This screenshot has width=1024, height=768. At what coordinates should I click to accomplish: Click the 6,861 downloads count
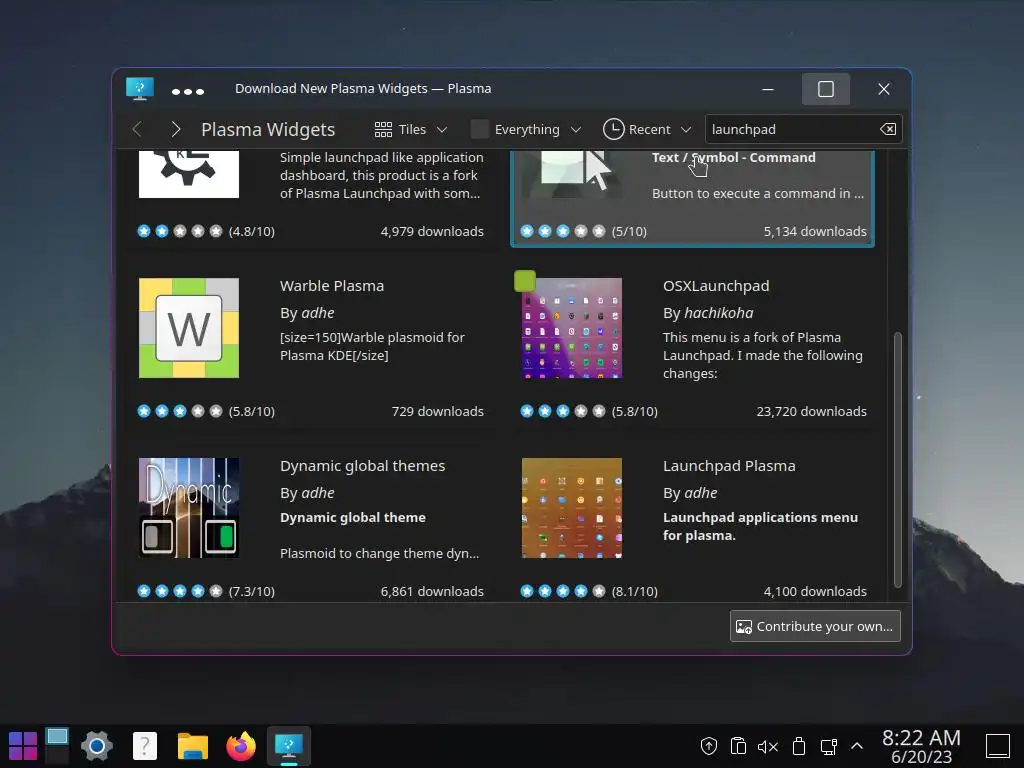[x=432, y=591]
